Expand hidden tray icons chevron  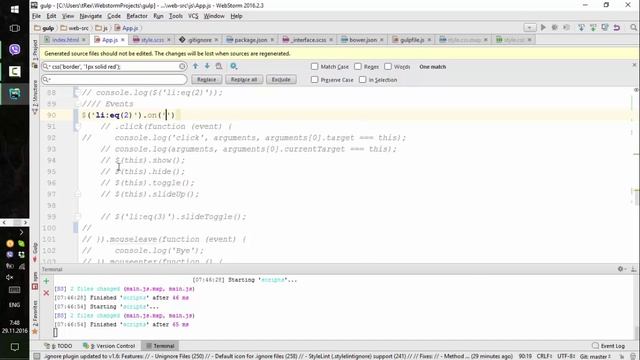tap(21, 232)
